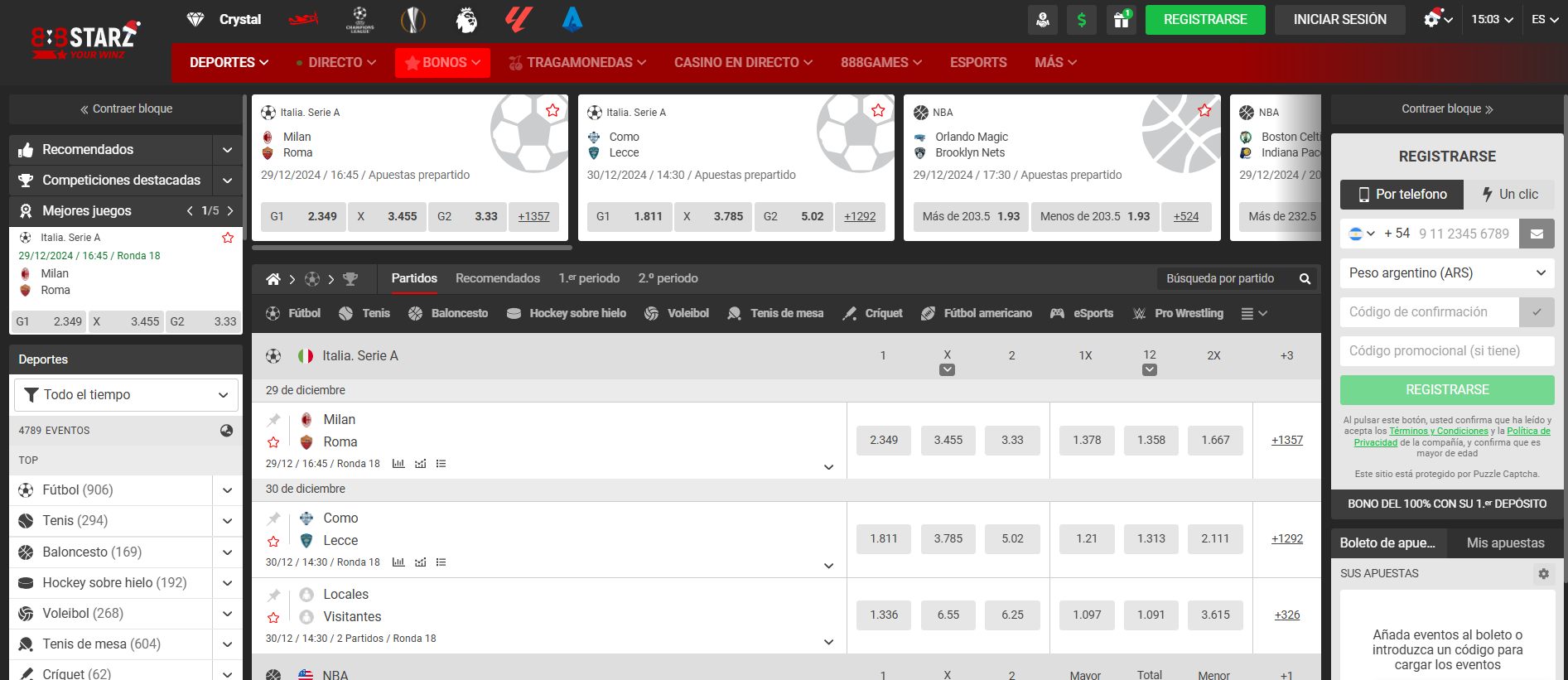Expand the Fútbol (906) sidebar category
This screenshot has height=680, width=1568.
click(x=227, y=490)
